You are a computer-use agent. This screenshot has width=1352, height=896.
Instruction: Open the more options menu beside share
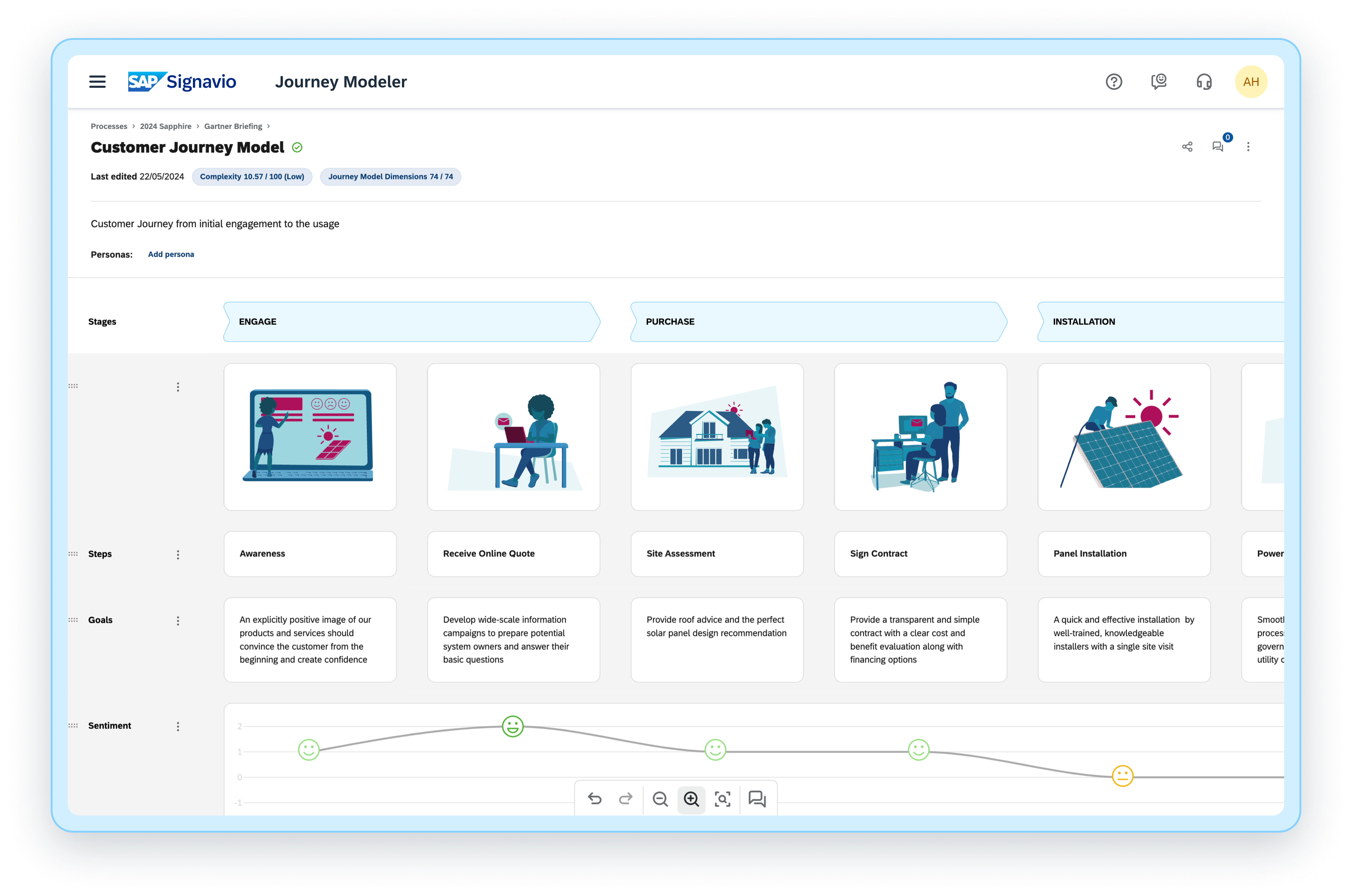click(x=1249, y=147)
